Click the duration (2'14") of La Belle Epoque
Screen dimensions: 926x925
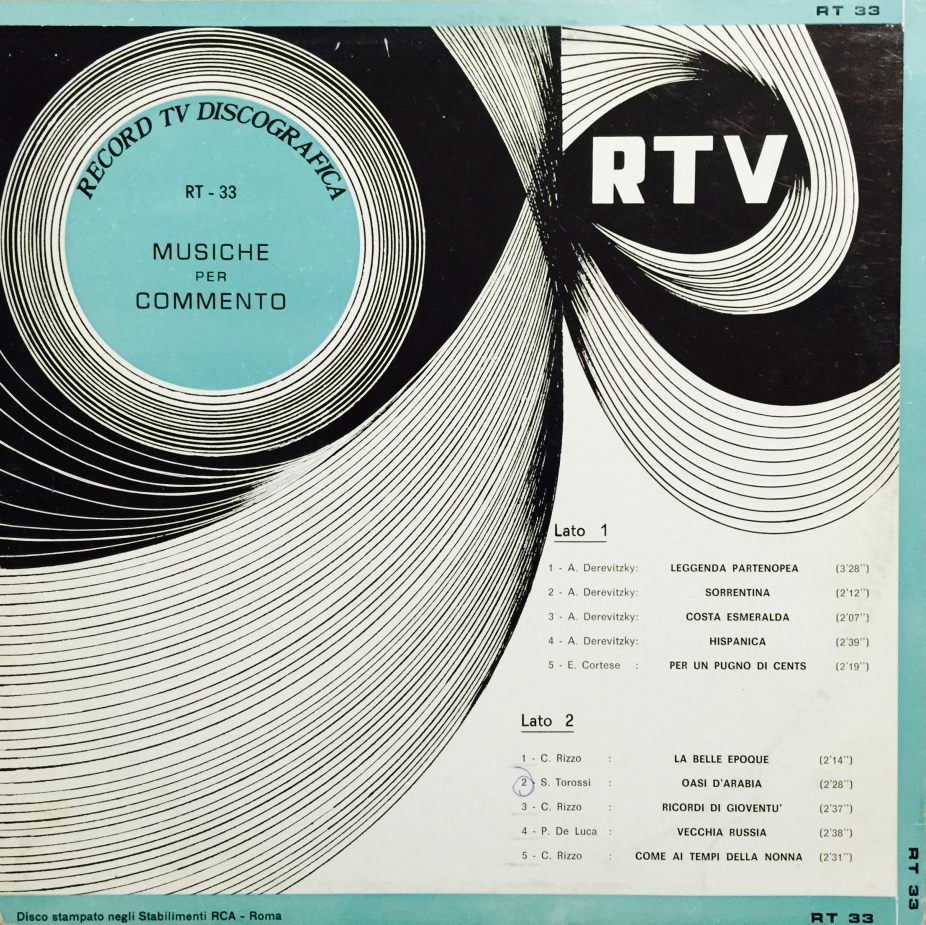click(x=836, y=760)
